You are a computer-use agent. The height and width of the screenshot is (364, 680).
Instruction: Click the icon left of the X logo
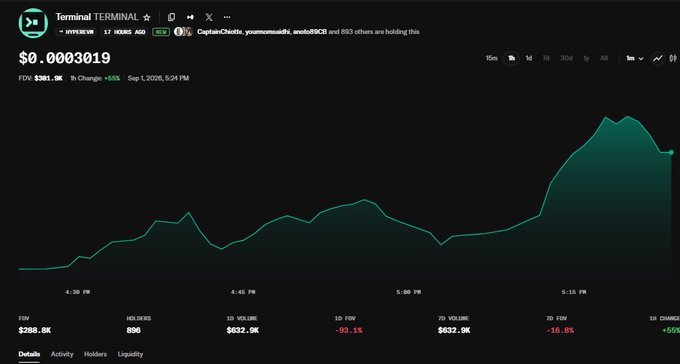(190, 17)
